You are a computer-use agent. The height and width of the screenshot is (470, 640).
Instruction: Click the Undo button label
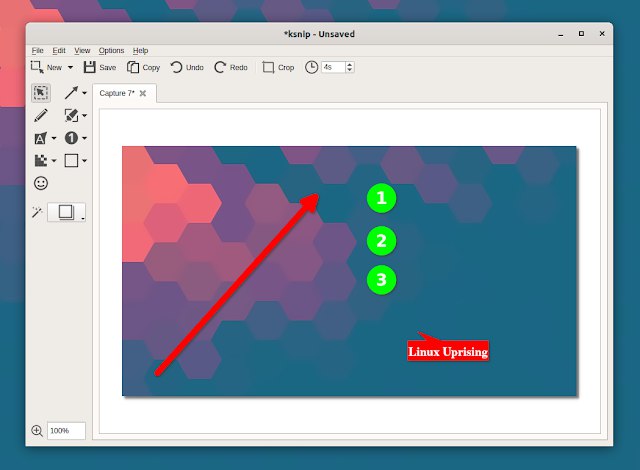click(195, 67)
